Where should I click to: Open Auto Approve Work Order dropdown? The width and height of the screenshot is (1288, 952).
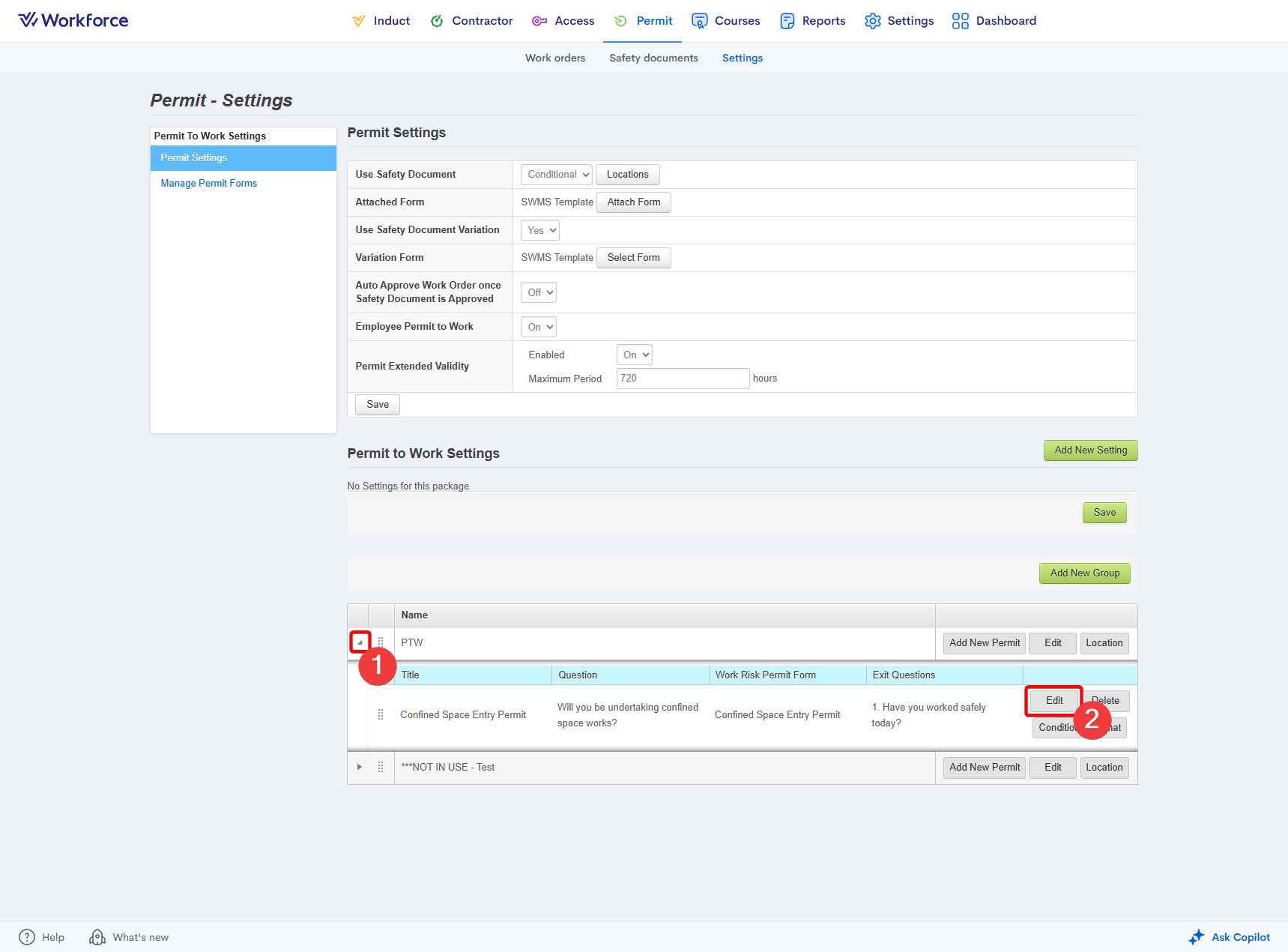tap(539, 292)
